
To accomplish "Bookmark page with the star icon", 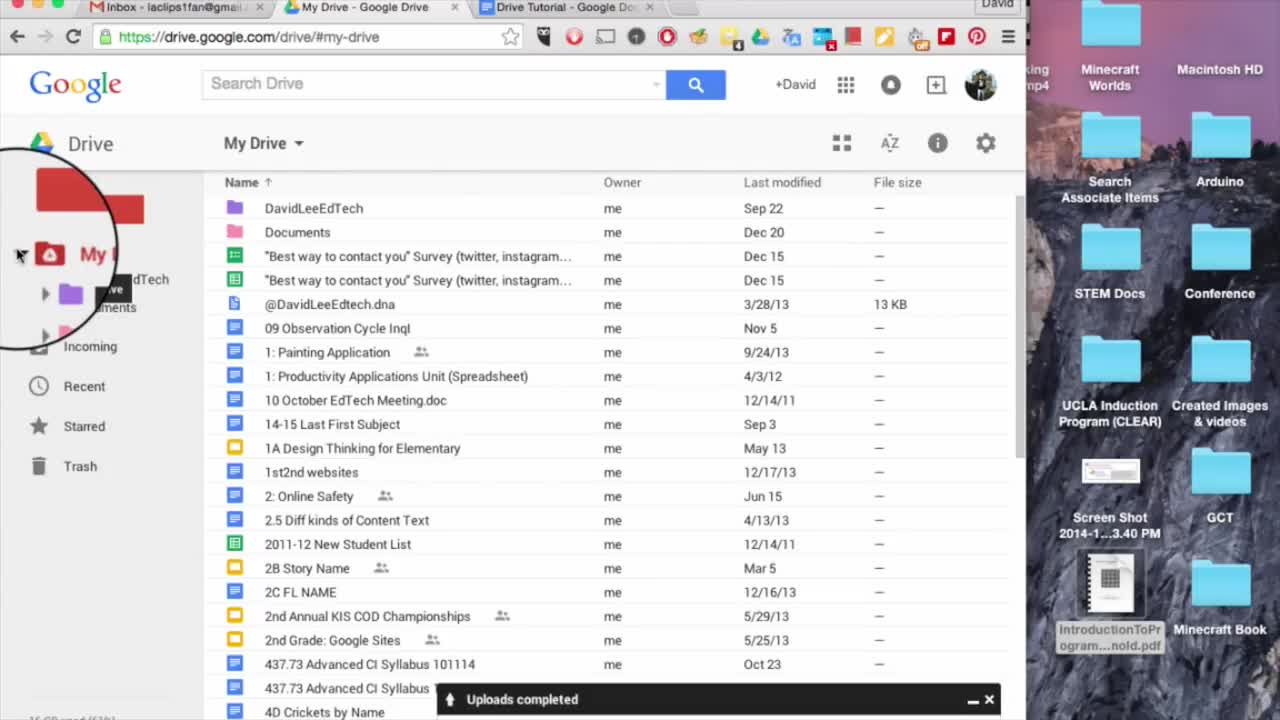I will 510,37.
